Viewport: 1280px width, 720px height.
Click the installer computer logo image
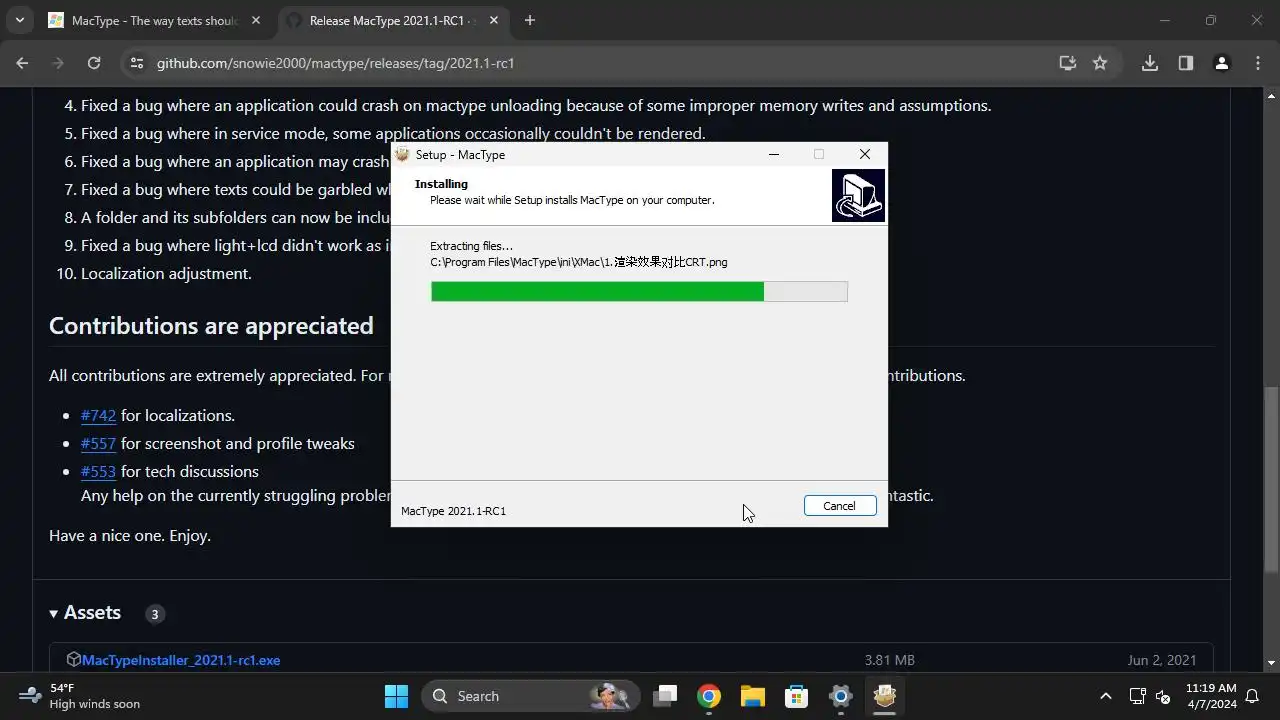858,195
